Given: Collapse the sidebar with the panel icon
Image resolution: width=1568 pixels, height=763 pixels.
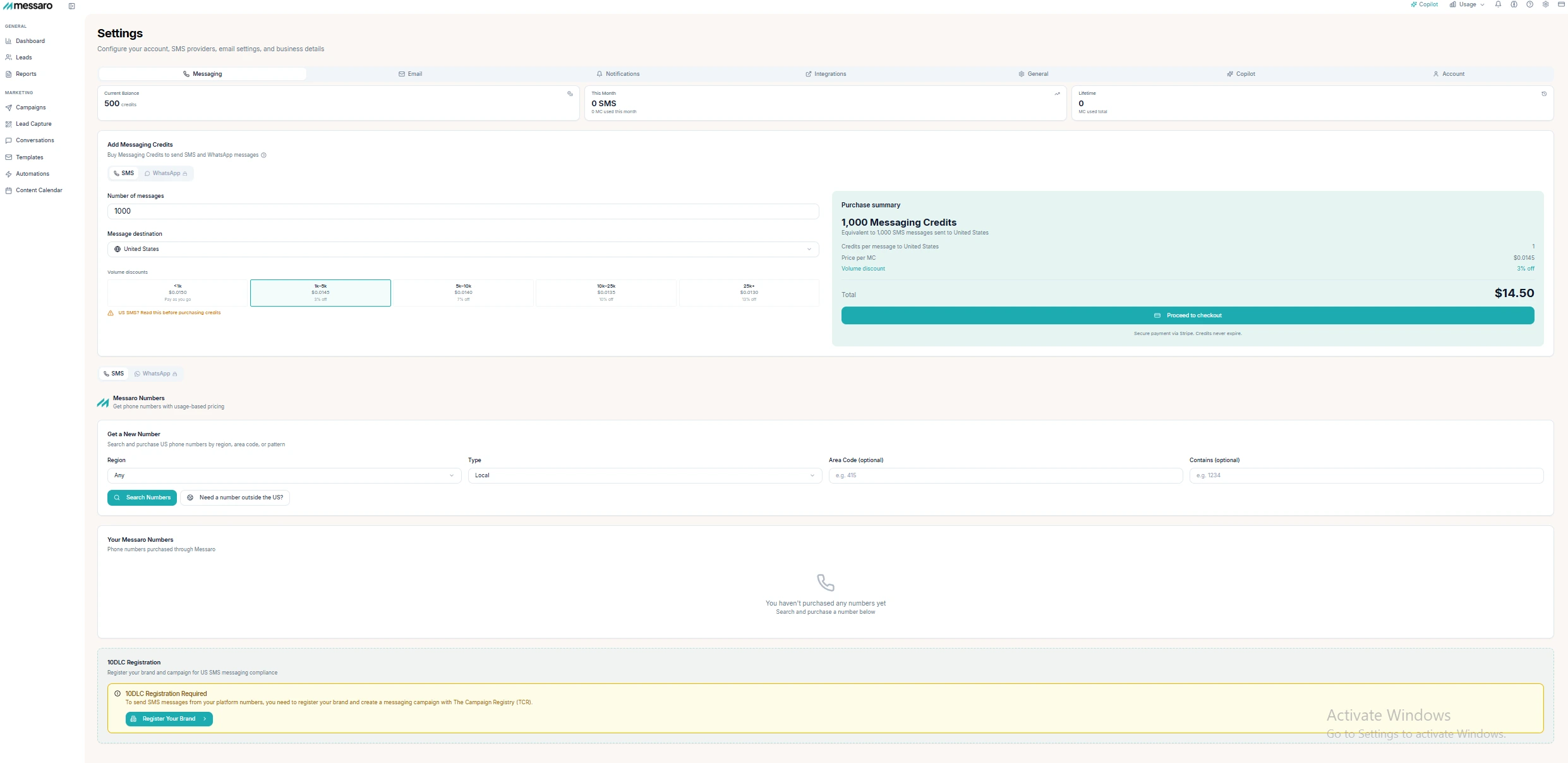Looking at the screenshot, I should click(x=71, y=6).
